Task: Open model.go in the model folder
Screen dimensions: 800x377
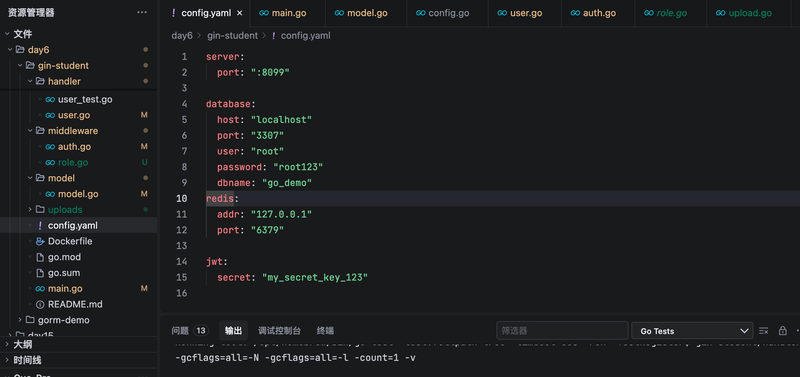Action: pos(78,194)
